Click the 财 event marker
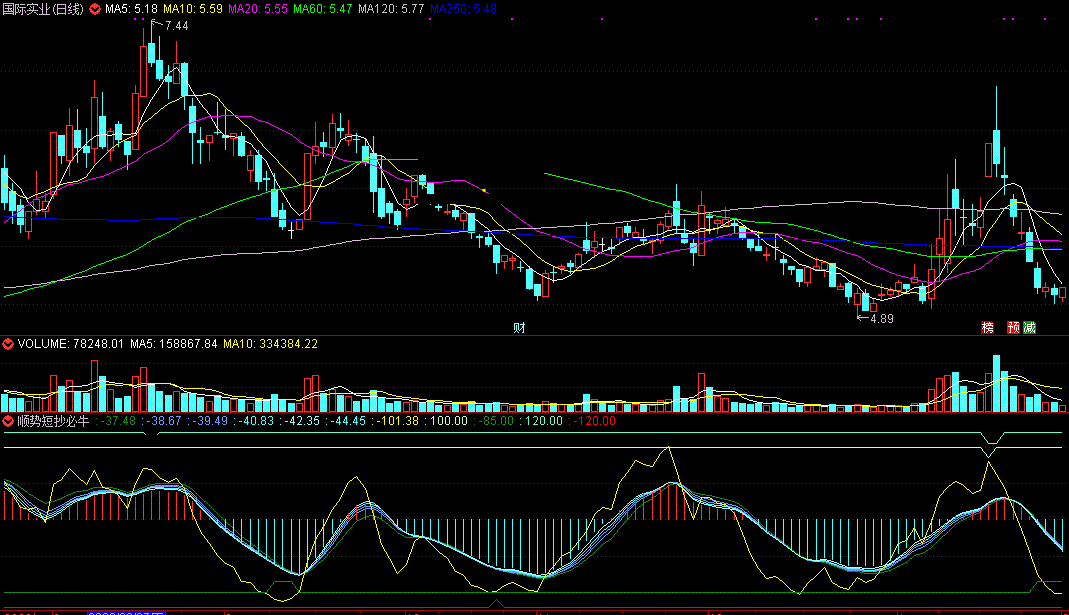Image resolution: width=1069 pixels, height=615 pixels. click(x=519, y=328)
